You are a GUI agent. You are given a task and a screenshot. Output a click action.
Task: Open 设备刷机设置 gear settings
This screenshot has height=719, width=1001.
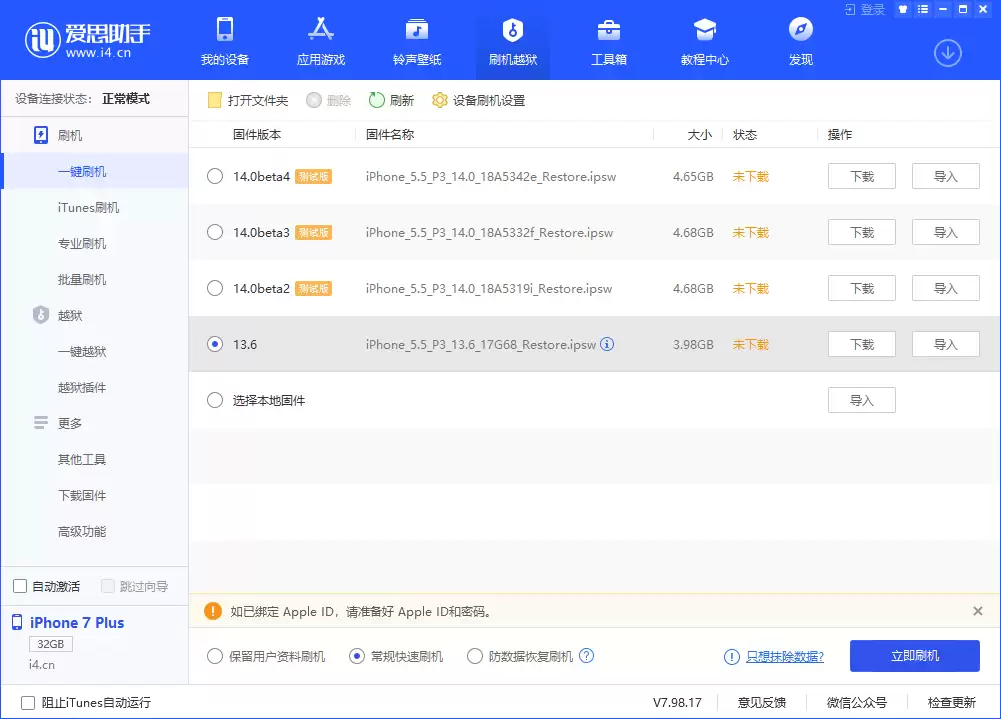click(478, 100)
